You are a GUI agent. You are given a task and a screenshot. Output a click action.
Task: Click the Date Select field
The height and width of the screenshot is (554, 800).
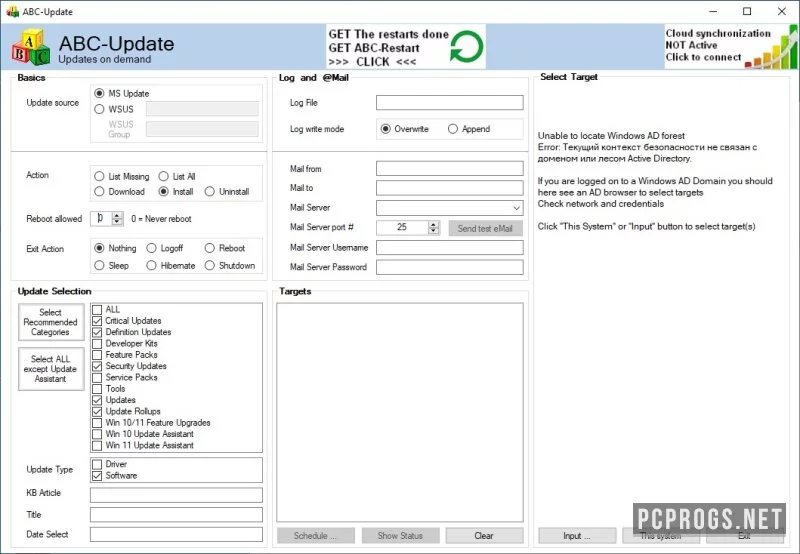[177, 534]
